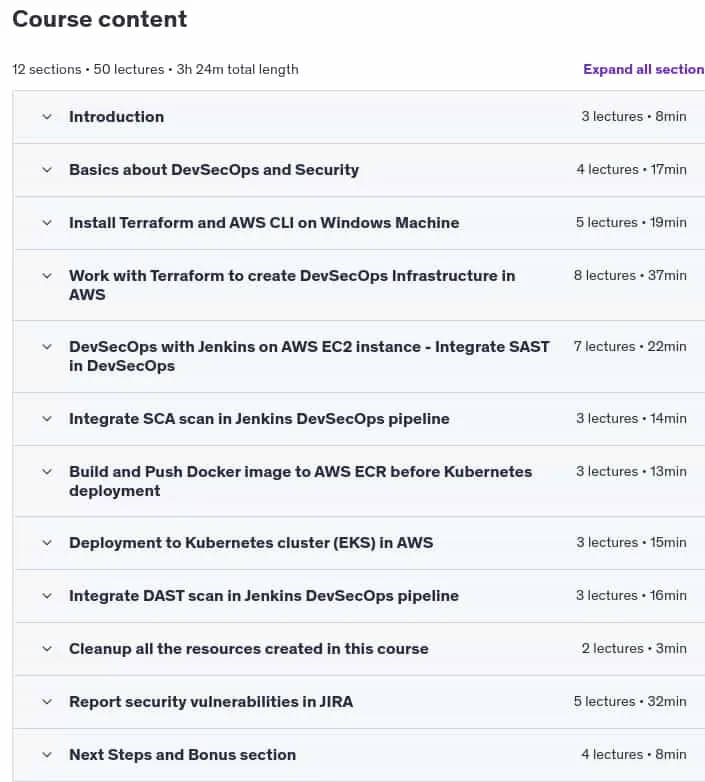705x782 pixels.
Task: Open Report security vulnerabilities in JIRA title
Action: (211, 702)
